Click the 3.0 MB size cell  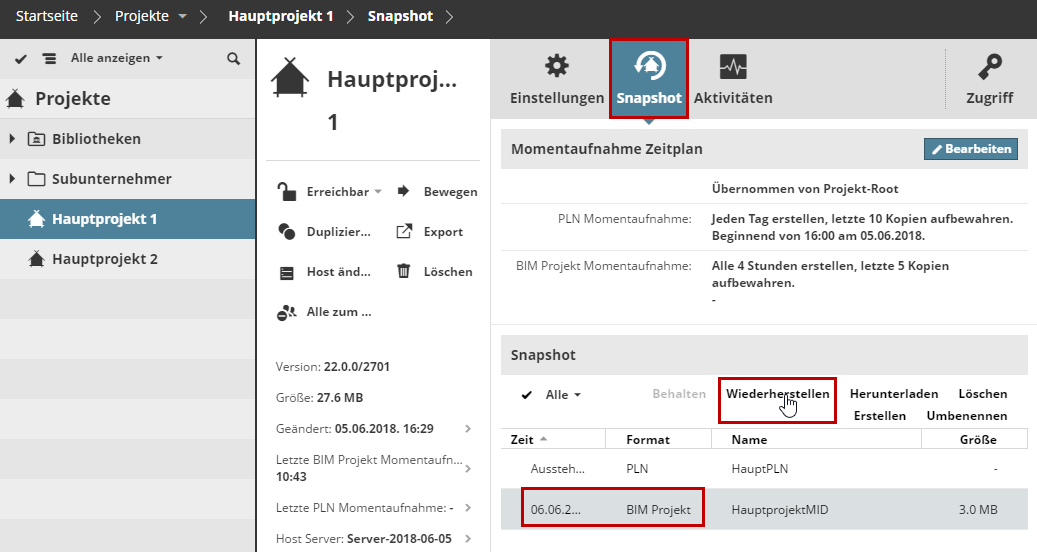(978, 510)
